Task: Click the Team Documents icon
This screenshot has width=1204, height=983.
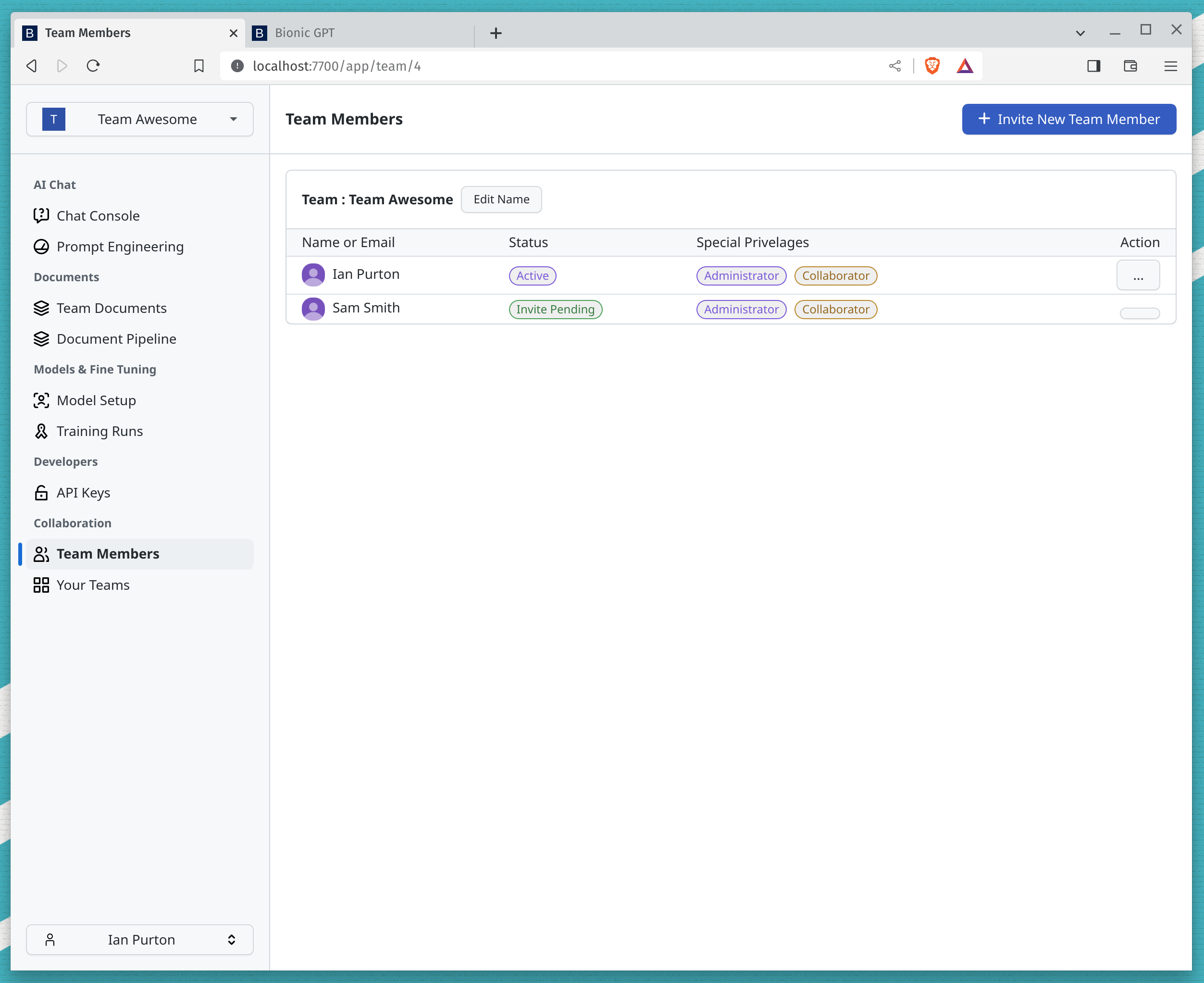Action: pyautogui.click(x=40, y=307)
